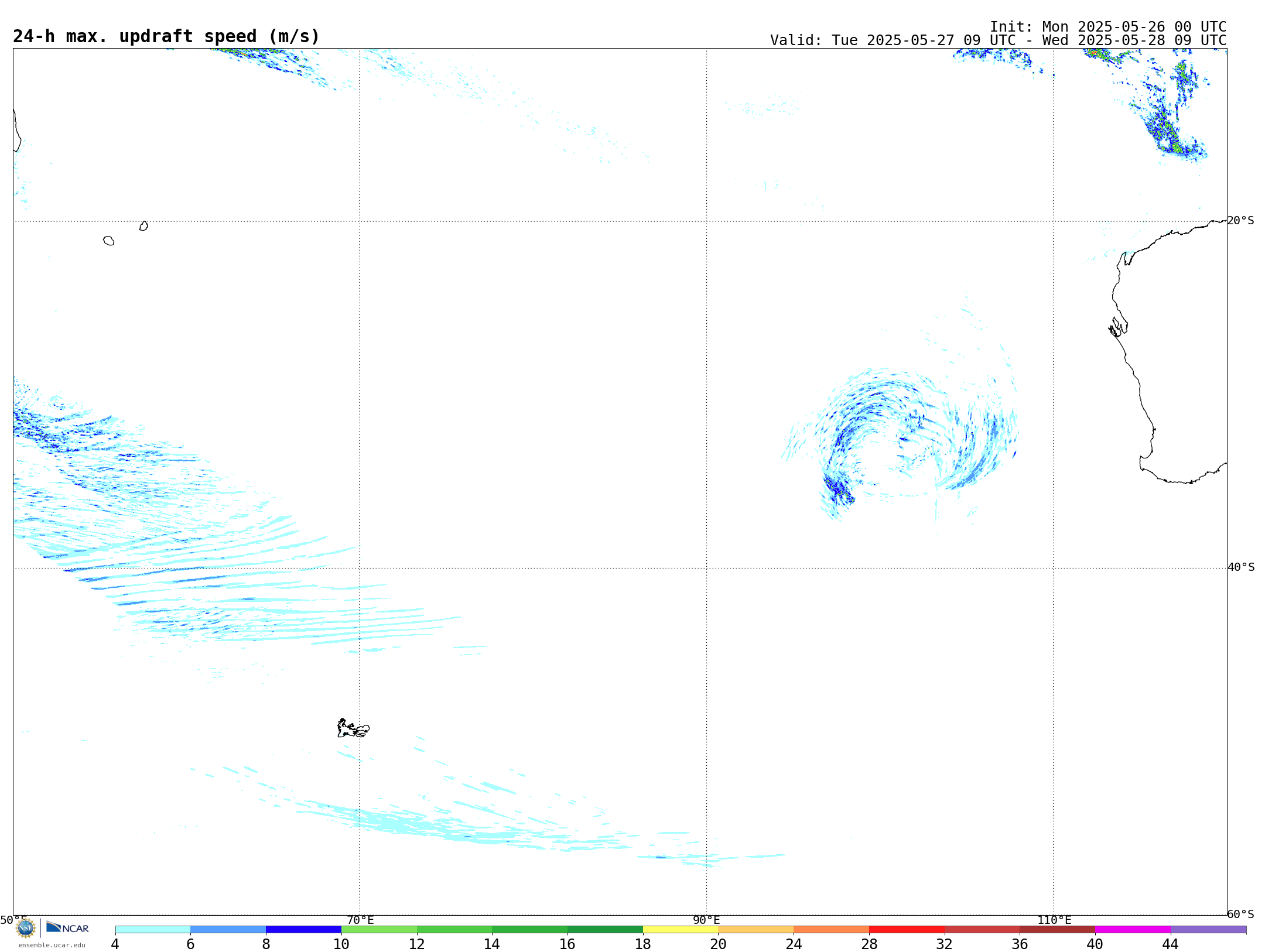Click the chart title '24-h max. updraft speed (m/s)'
Screen dimensions: 1265x952
[x=166, y=36]
